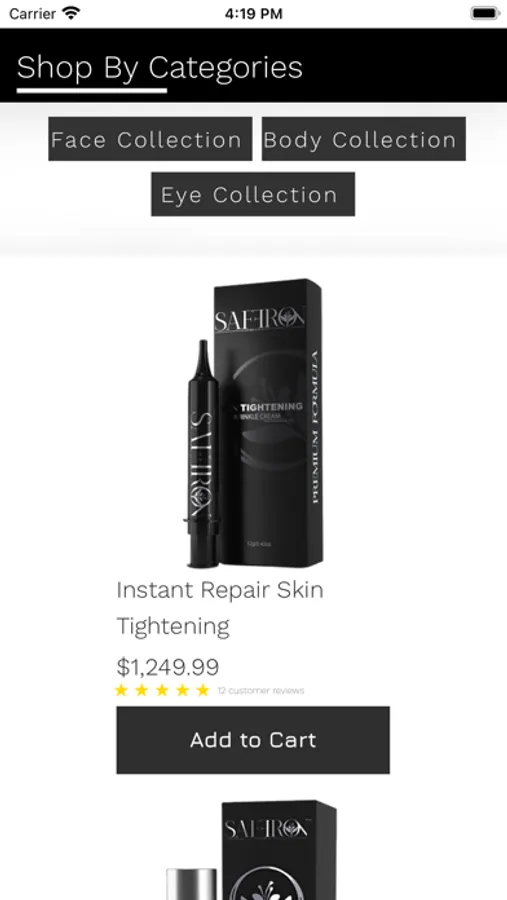Tap the fifth yellow rating star

coord(203,690)
